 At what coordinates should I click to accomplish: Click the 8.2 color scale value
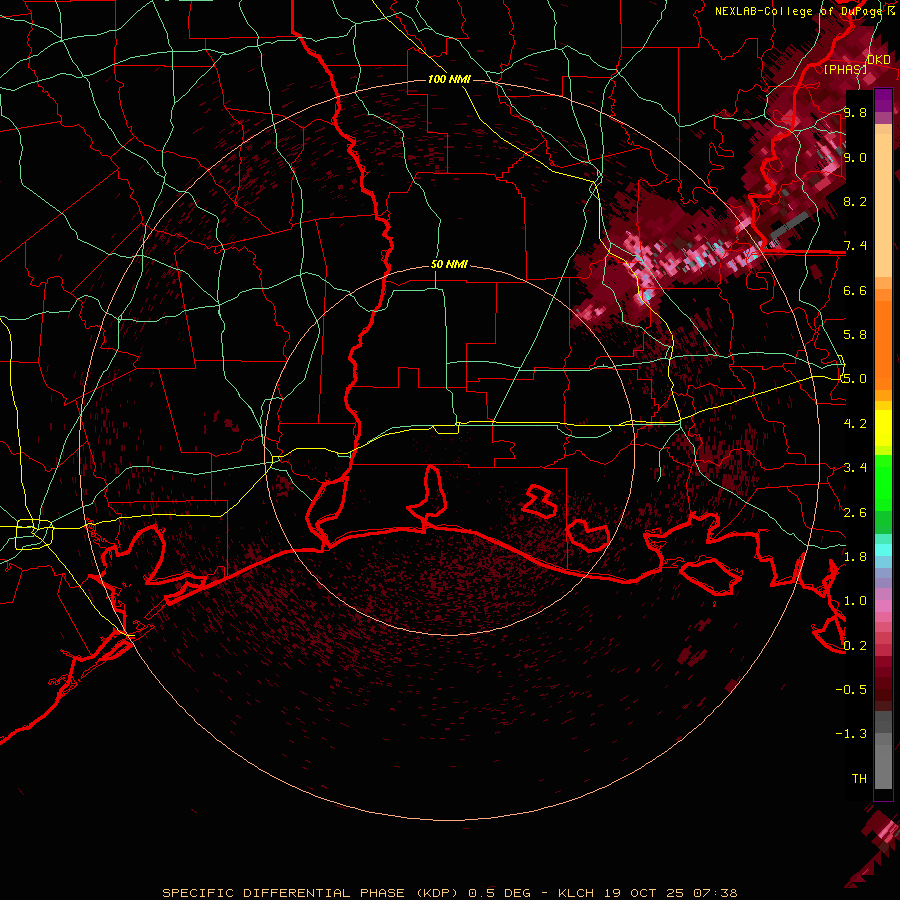click(x=855, y=201)
